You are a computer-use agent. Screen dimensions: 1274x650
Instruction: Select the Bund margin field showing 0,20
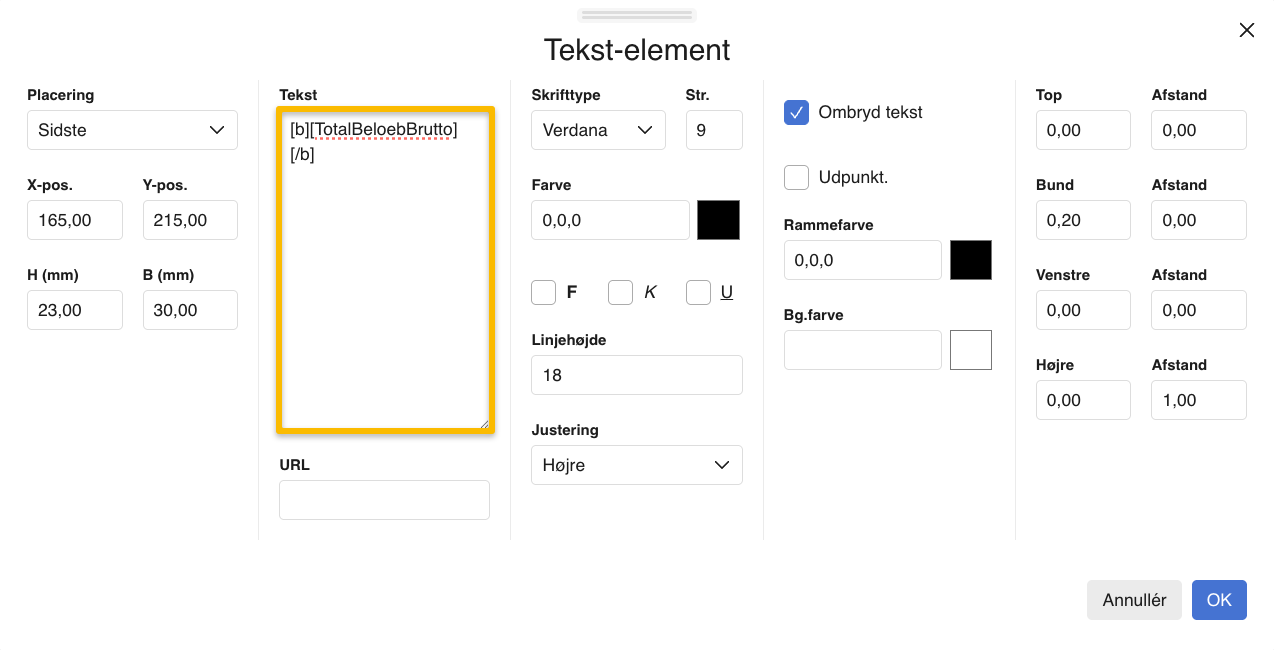tap(1083, 220)
